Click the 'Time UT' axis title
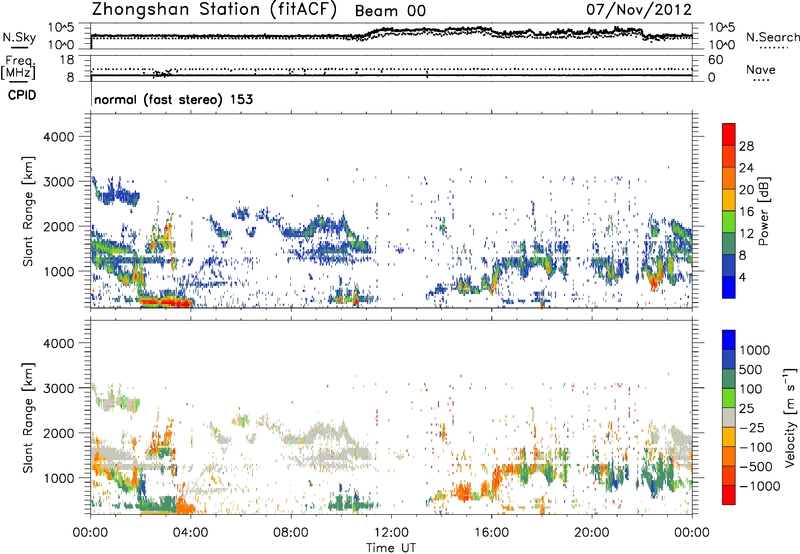Image resolution: width=800 pixels, height=554 pixels. click(391, 548)
